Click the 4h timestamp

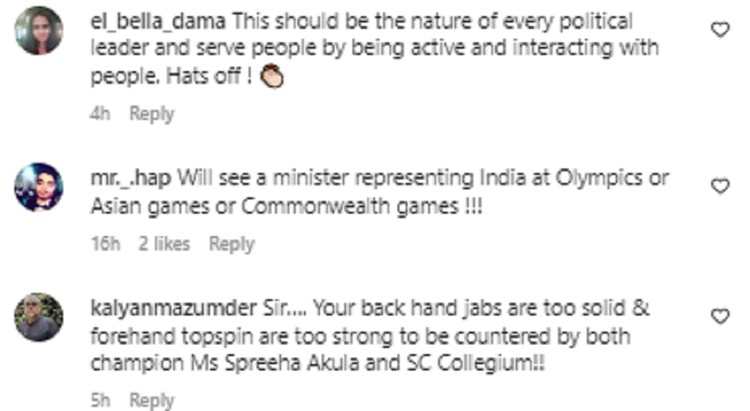click(100, 113)
